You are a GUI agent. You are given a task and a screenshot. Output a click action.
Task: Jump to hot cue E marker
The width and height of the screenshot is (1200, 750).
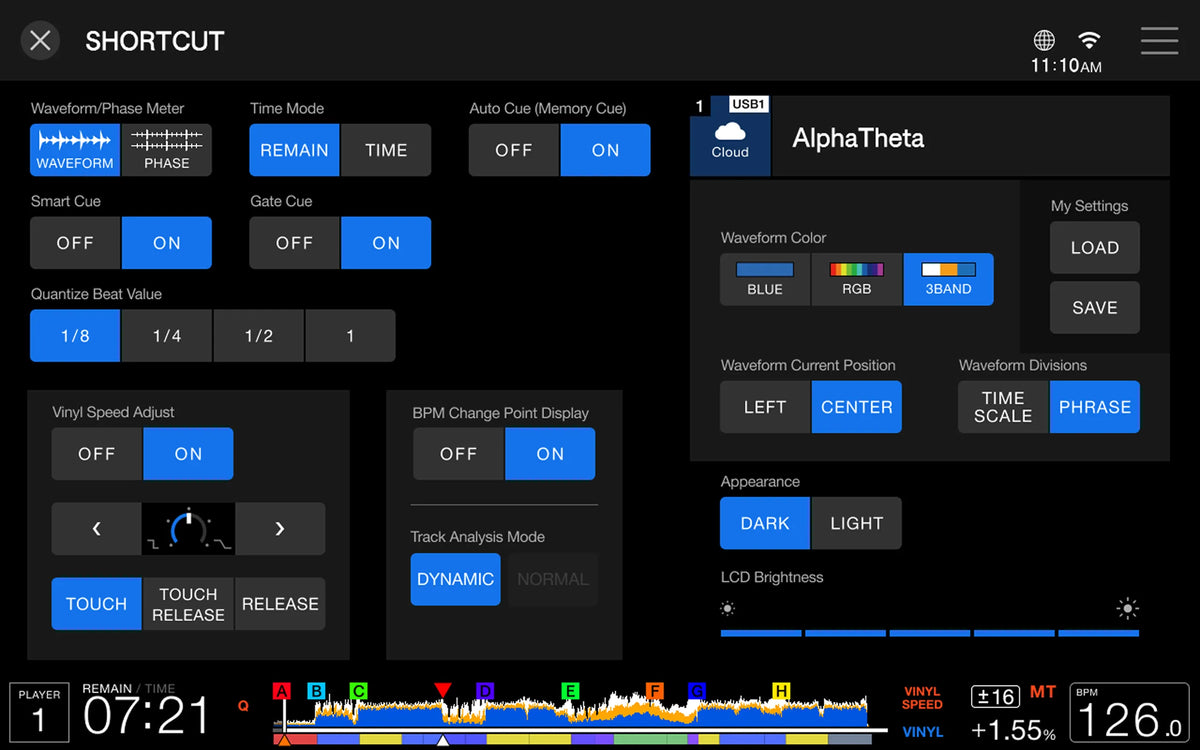point(570,691)
